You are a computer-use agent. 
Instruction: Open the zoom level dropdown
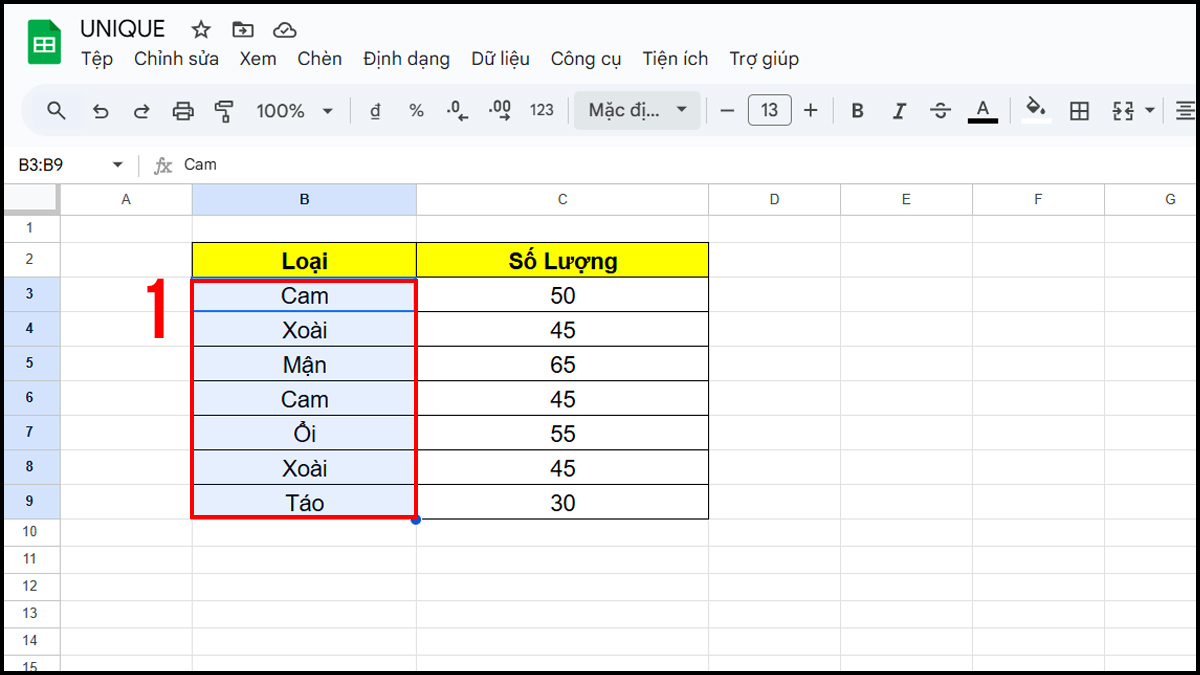point(295,111)
